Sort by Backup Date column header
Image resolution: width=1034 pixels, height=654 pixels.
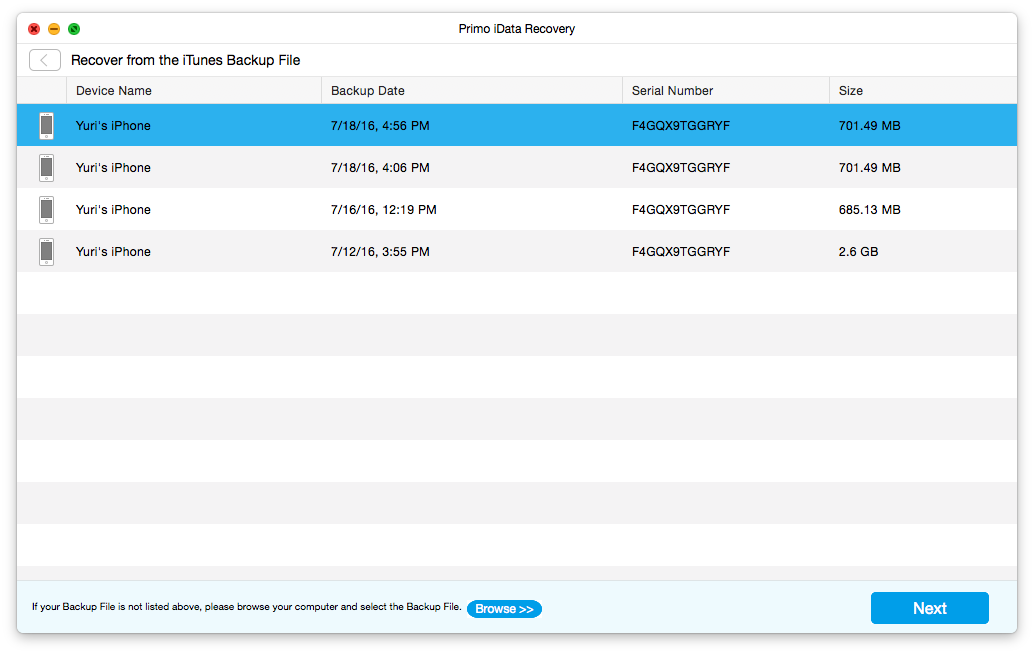click(x=368, y=90)
